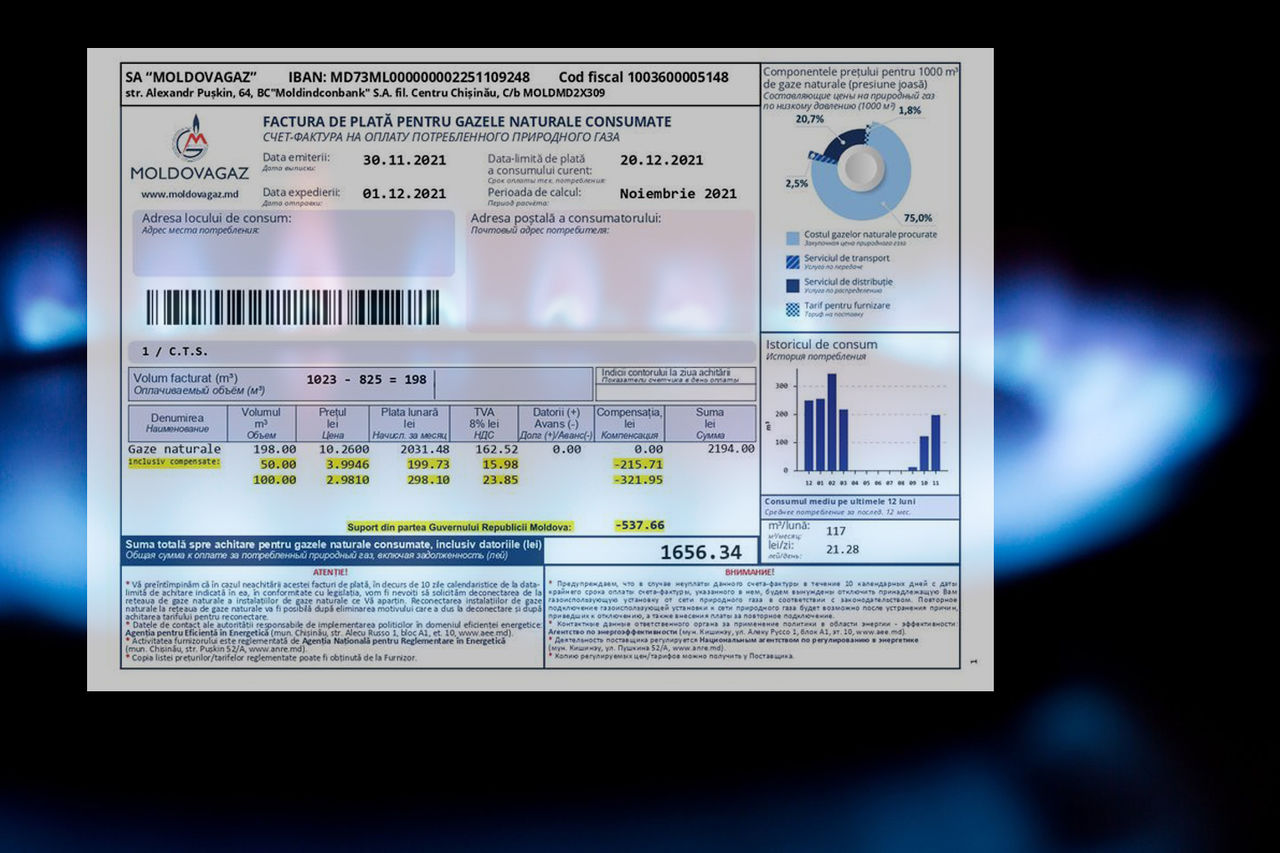Click the 'Denumirea' column header
1280x853 pixels.
pyautogui.click(x=178, y=422)
